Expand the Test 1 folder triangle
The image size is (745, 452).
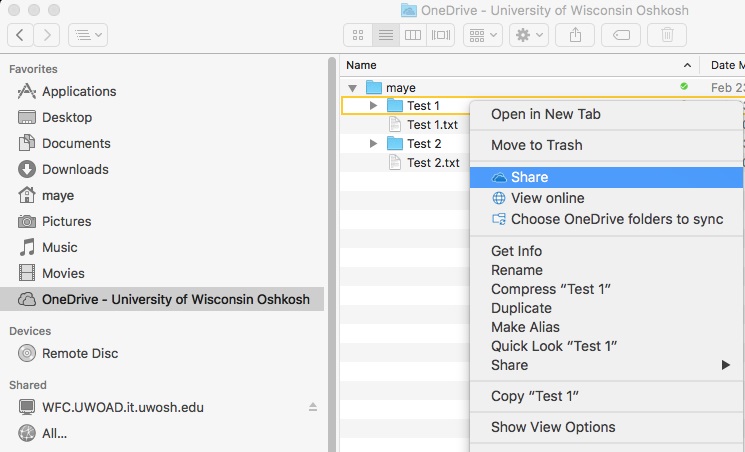373,106
